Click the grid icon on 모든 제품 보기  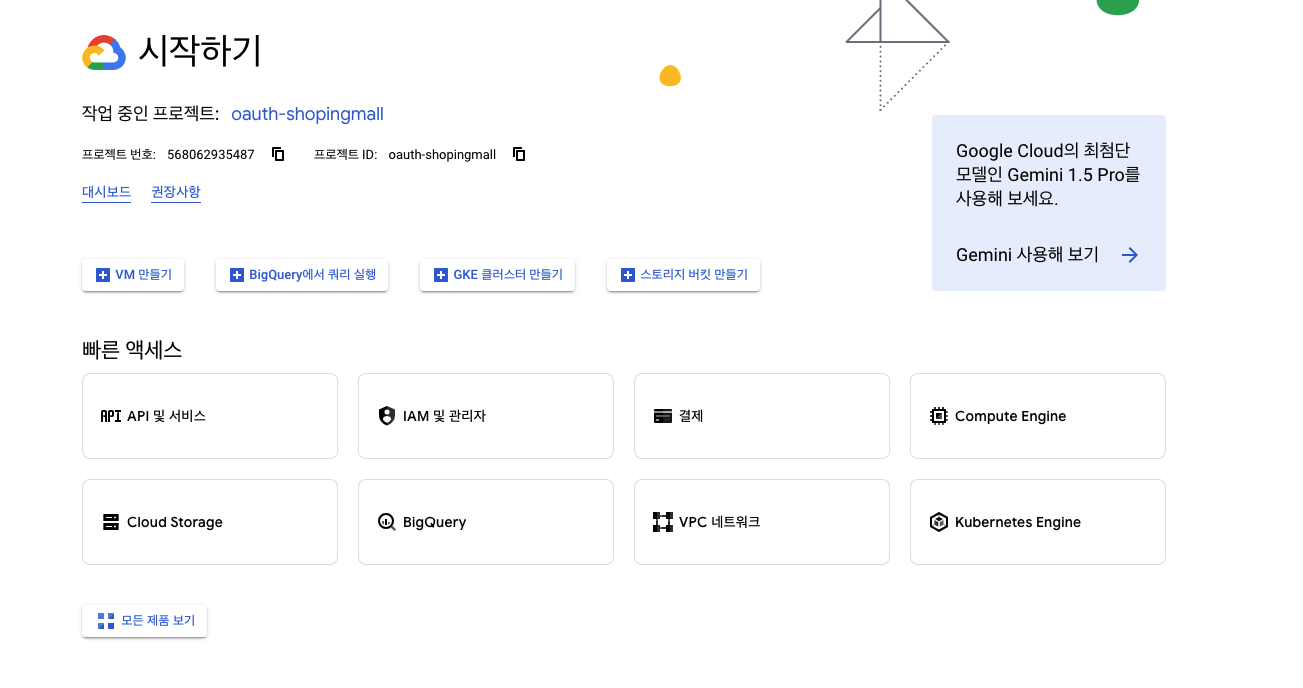(x=106, y=621)
